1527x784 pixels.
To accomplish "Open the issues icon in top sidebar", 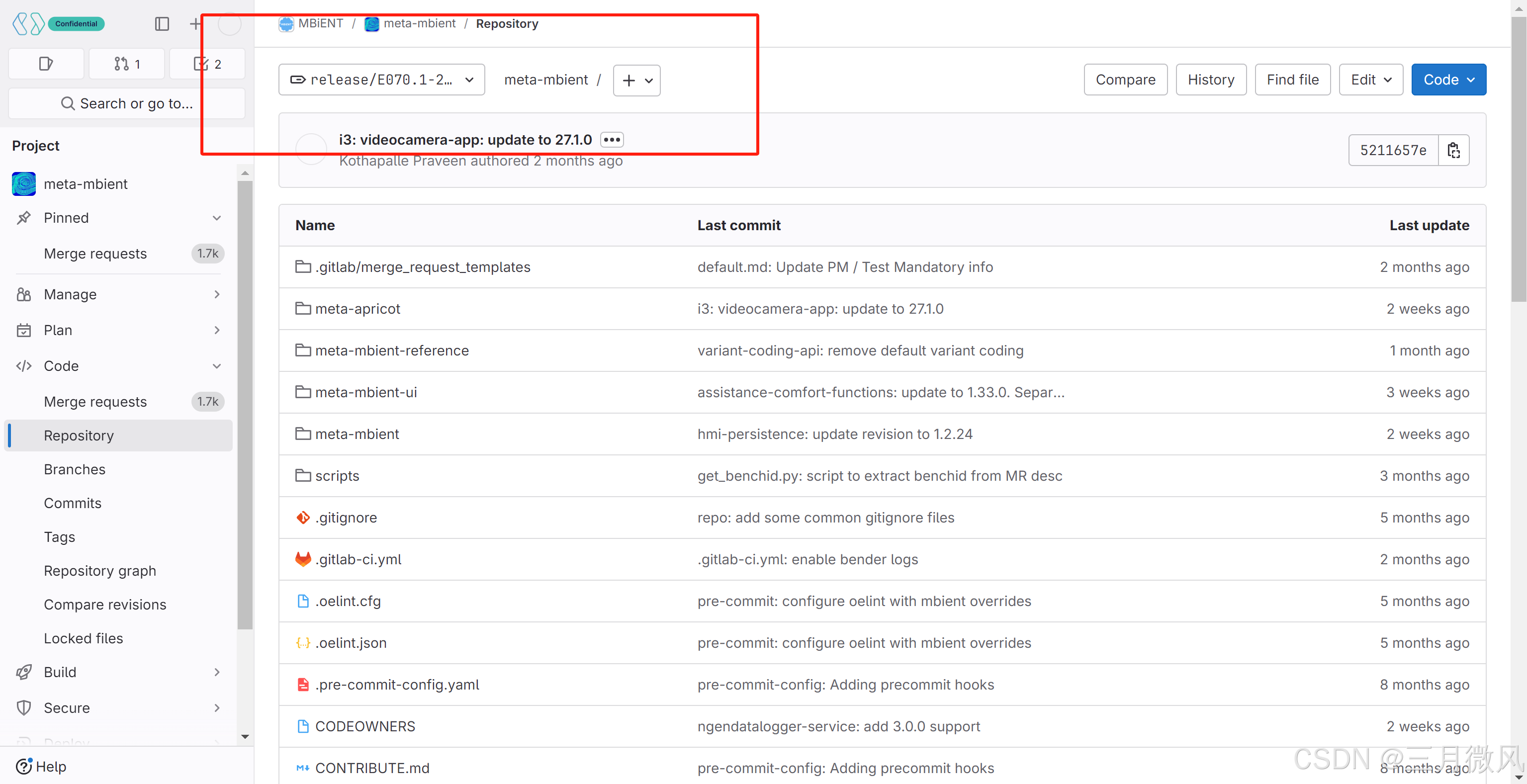I will pyautogui.click(x=46, y=64).
